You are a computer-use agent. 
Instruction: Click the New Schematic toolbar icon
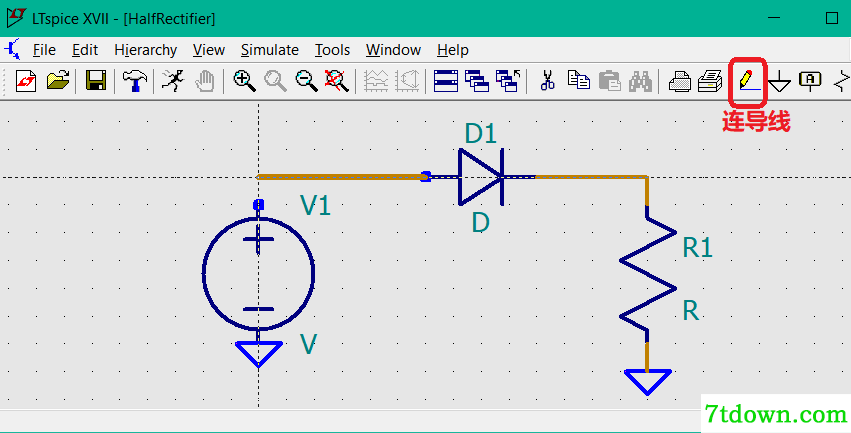[x=26, y=81]
